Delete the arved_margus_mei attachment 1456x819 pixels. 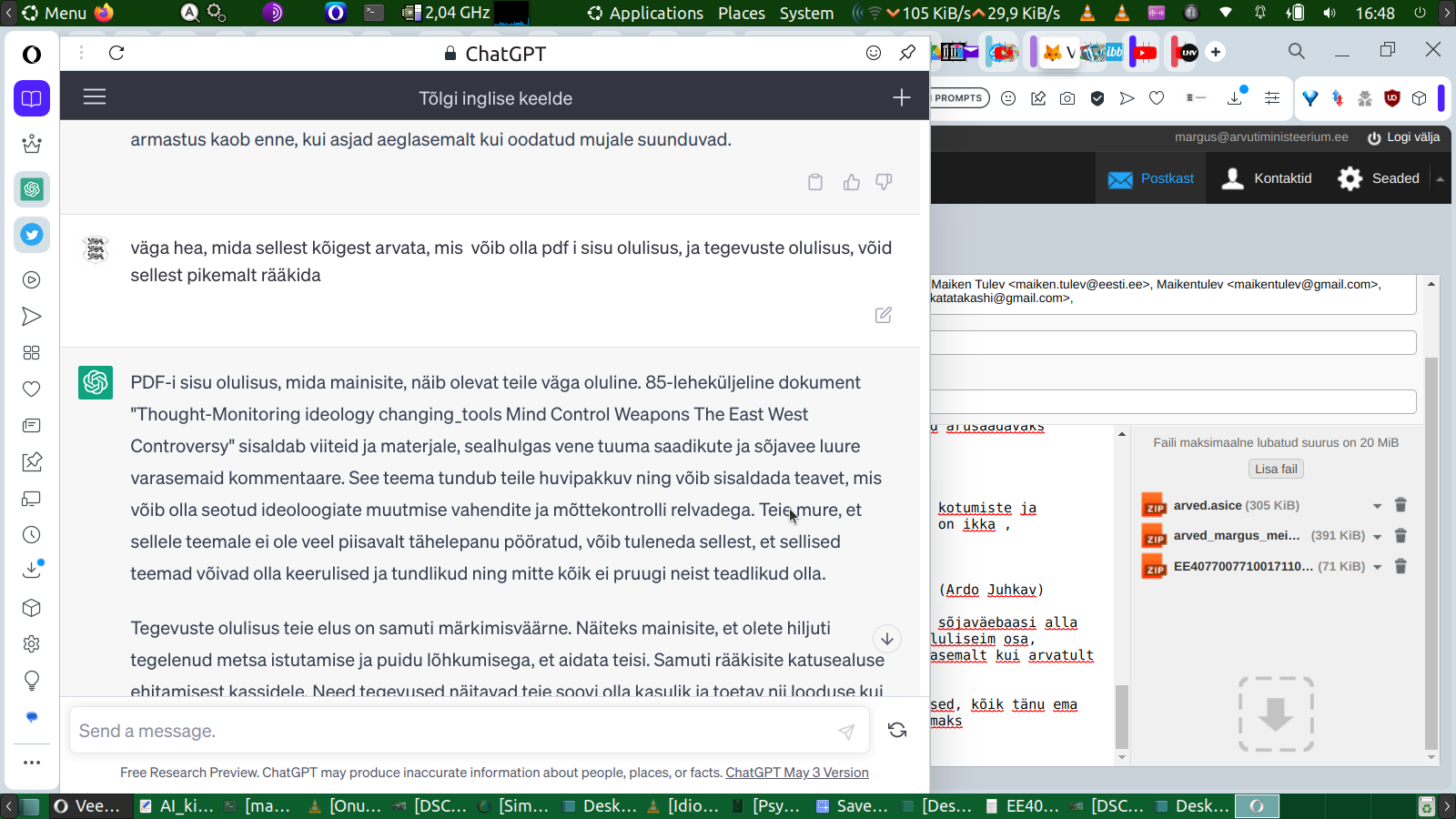point(1401,536)
